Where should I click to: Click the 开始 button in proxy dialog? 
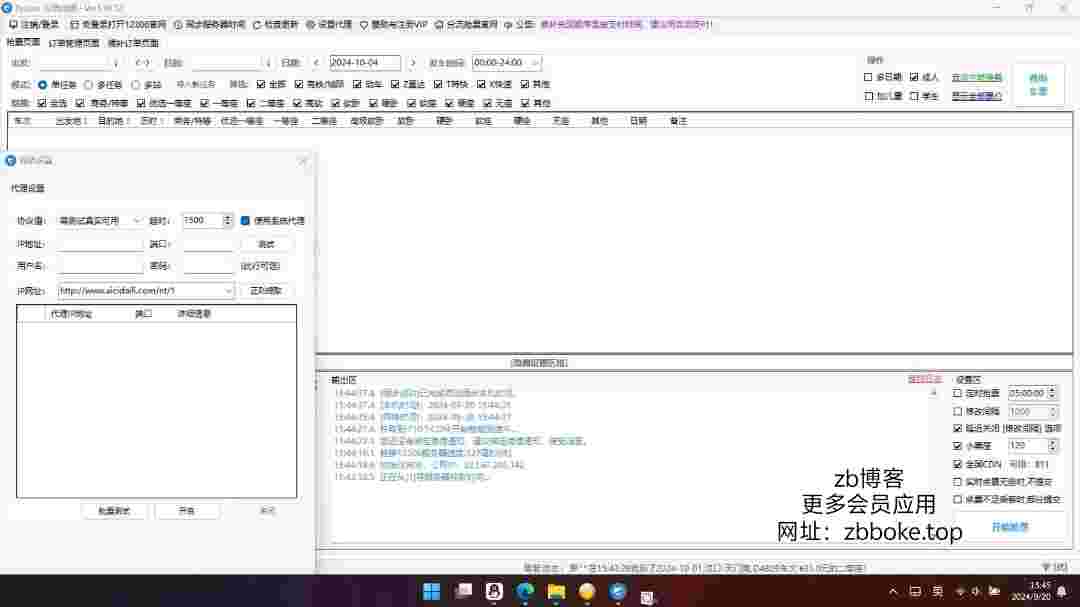click(x=187, y=511)
